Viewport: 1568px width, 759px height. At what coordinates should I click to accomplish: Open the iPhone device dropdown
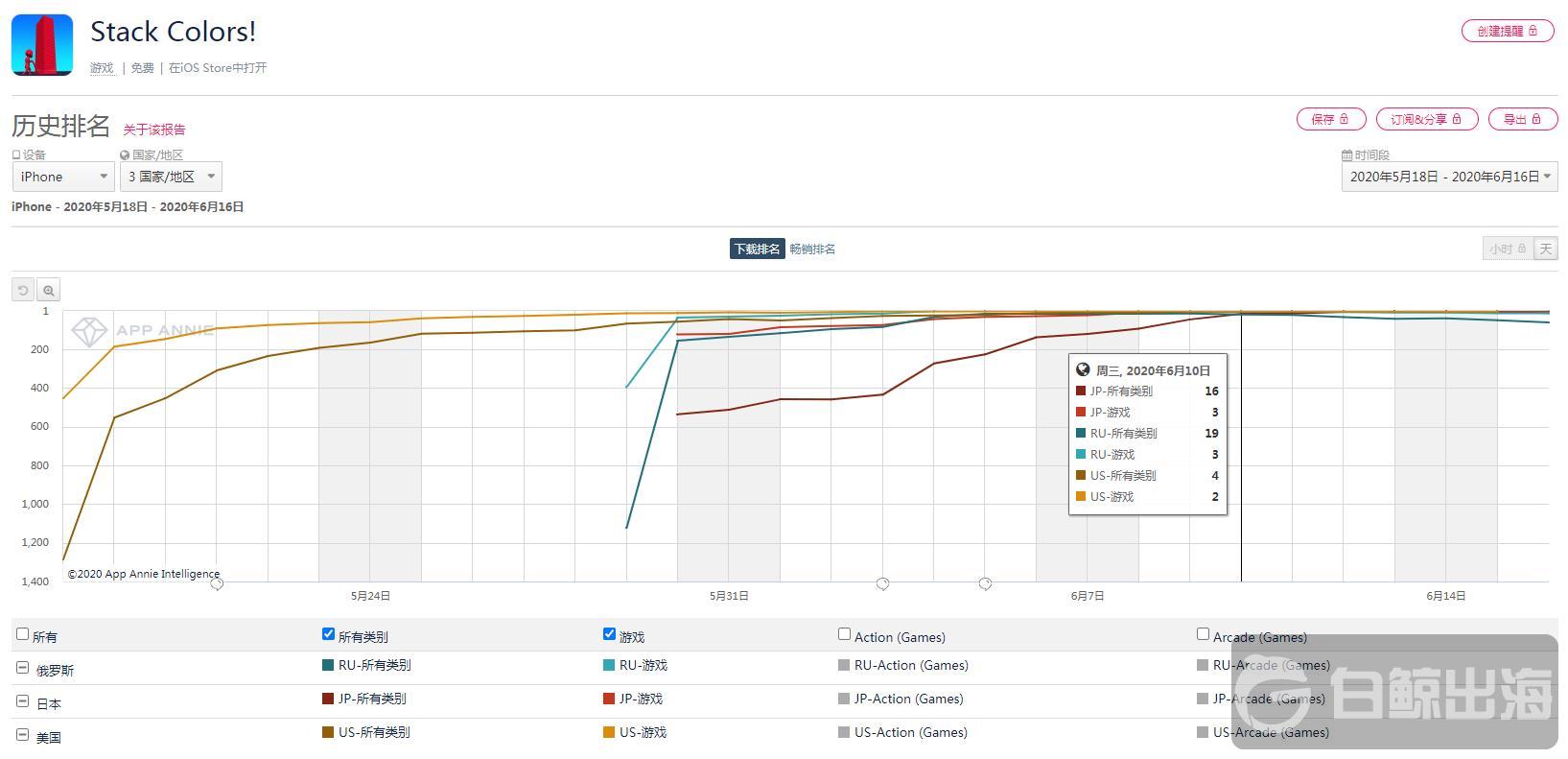click(63, 177)
